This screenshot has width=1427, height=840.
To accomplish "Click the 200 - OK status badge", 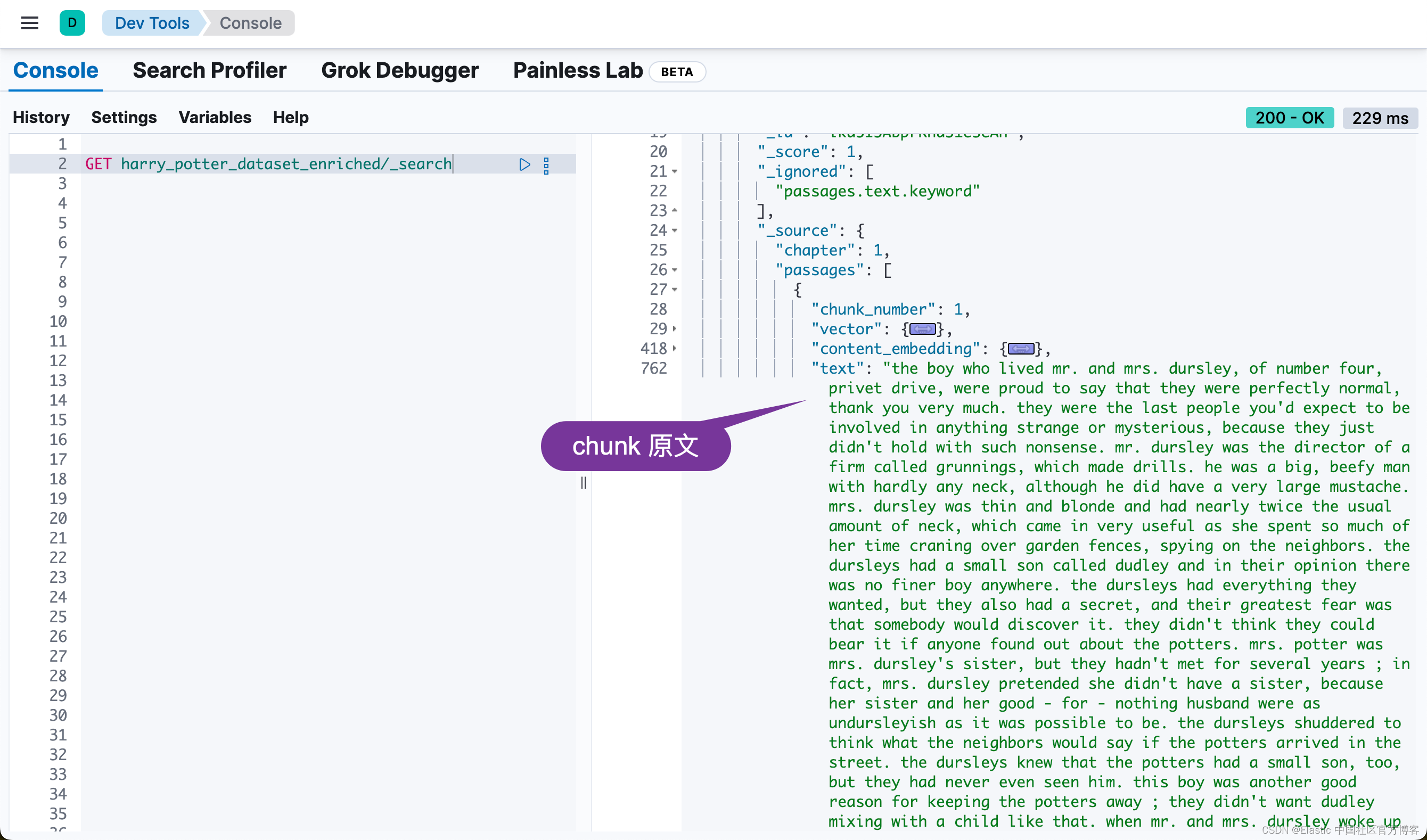I will tap(1290, 118).
